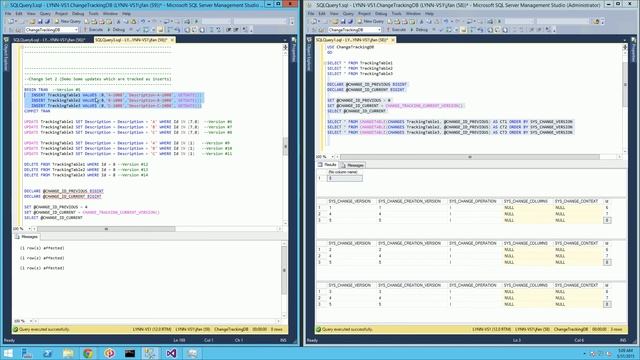The height and width of the screenshot is (360, 640).
Task: Select the Results tab in right window
Action: 328,165
